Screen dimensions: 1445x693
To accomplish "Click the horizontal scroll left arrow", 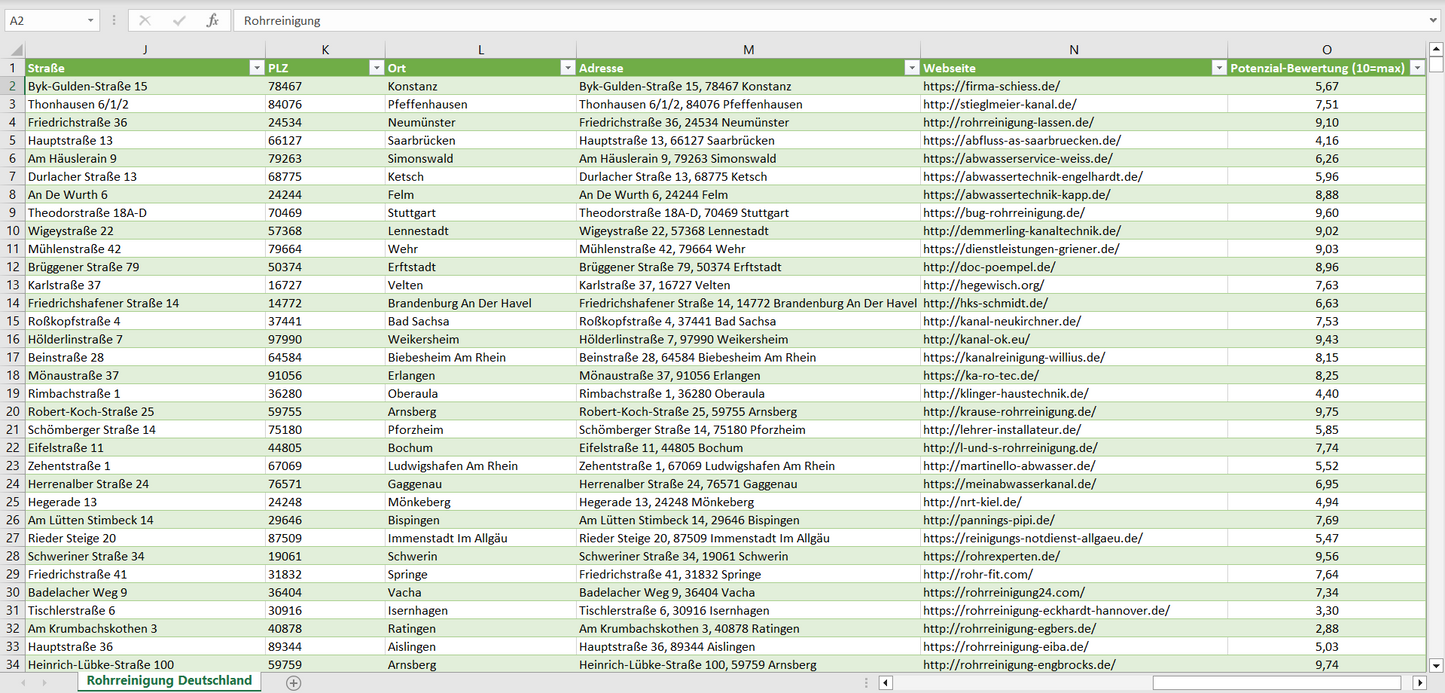I will coord(885,683).
